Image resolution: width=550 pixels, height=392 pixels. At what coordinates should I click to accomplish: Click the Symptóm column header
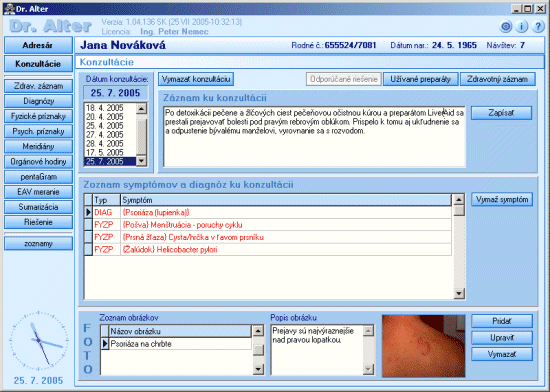[286, 200]
